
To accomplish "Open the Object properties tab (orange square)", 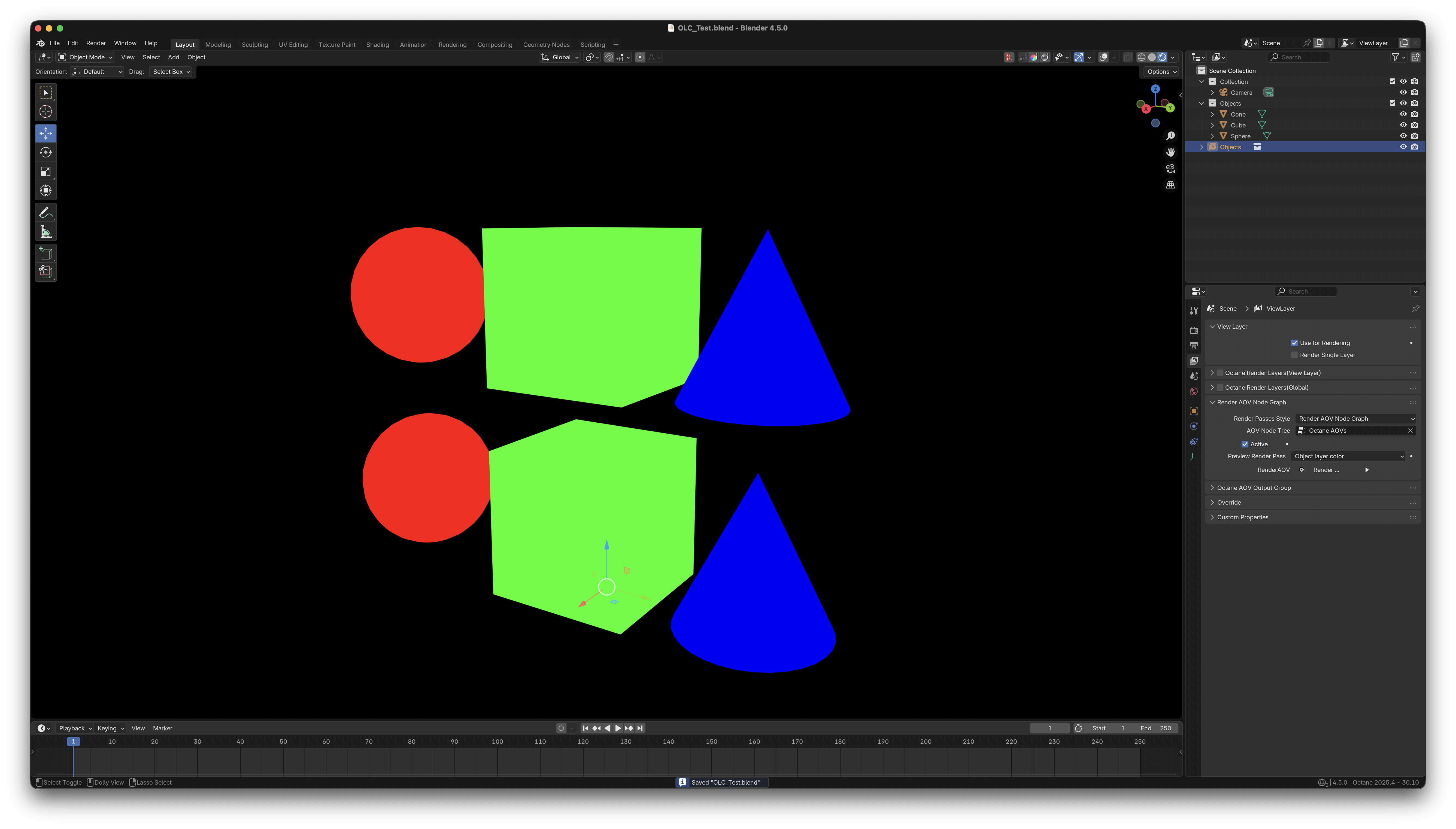I will 1194,411.
